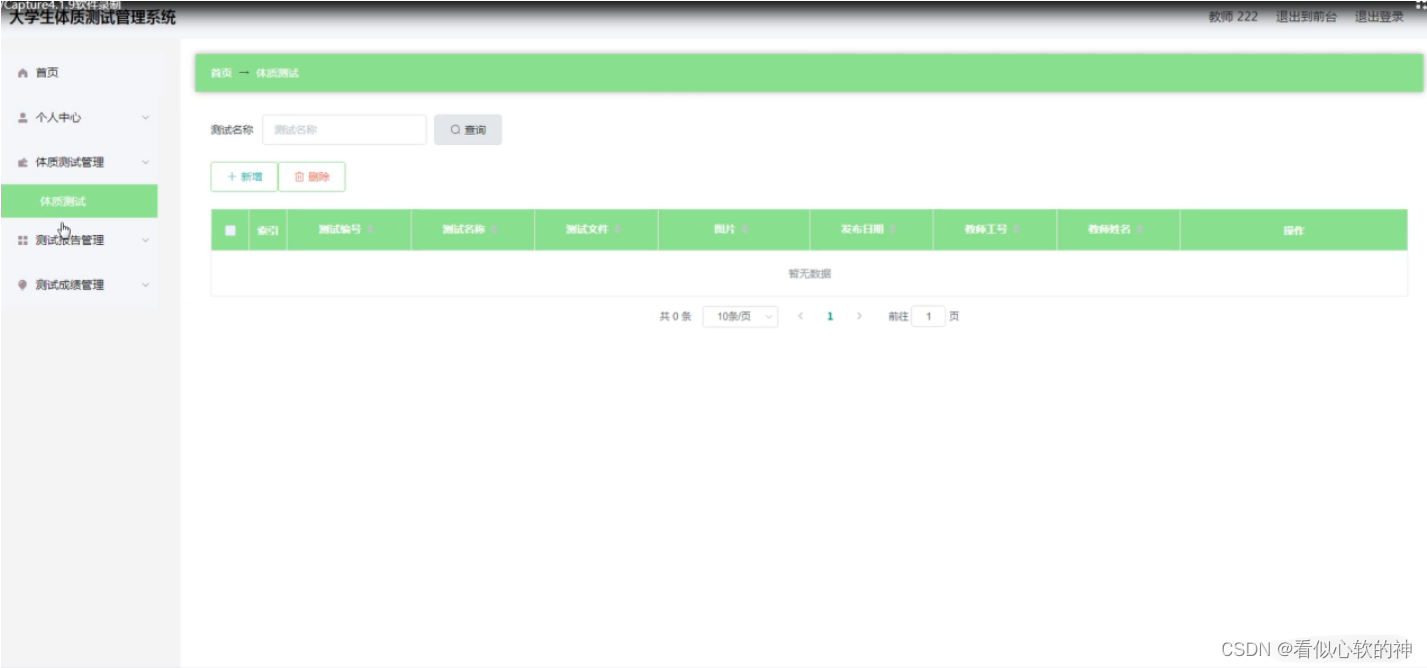Click the 暂无数据 empty table message

tap(809, 273)
